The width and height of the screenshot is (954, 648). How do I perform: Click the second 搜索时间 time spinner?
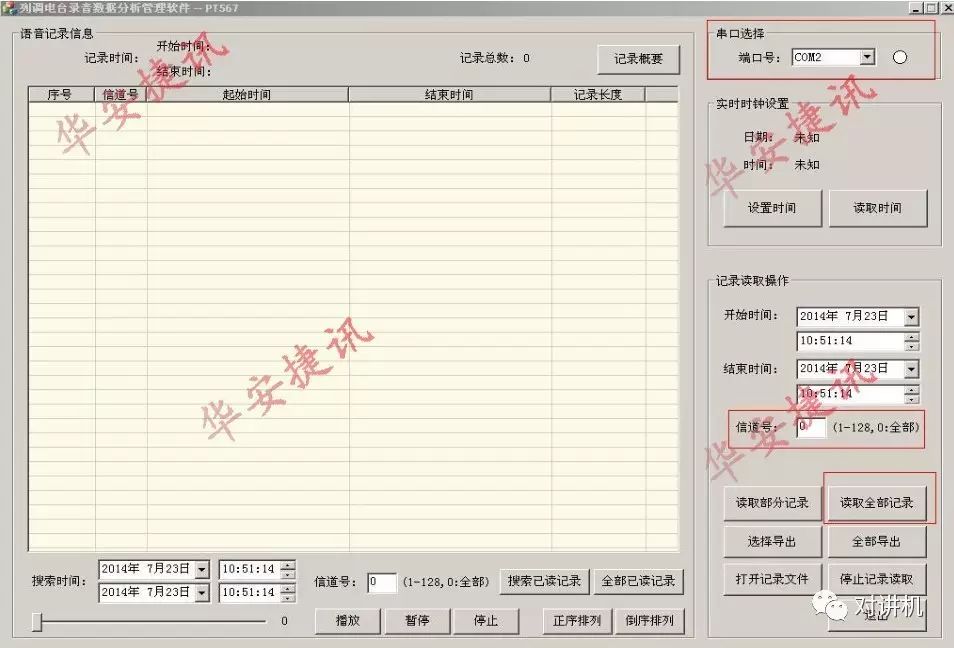(288, 593)
